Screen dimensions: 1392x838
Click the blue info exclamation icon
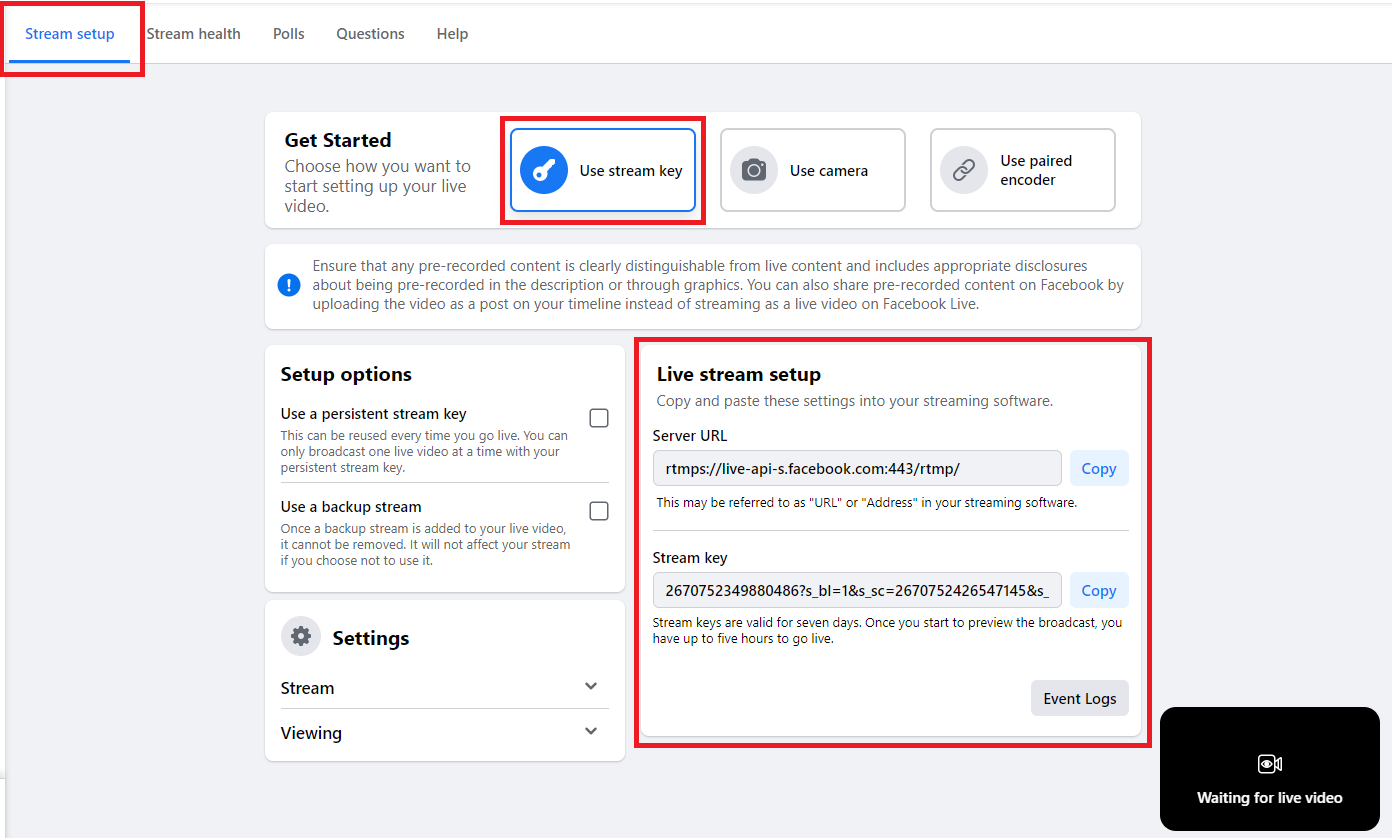coord(289,285)
